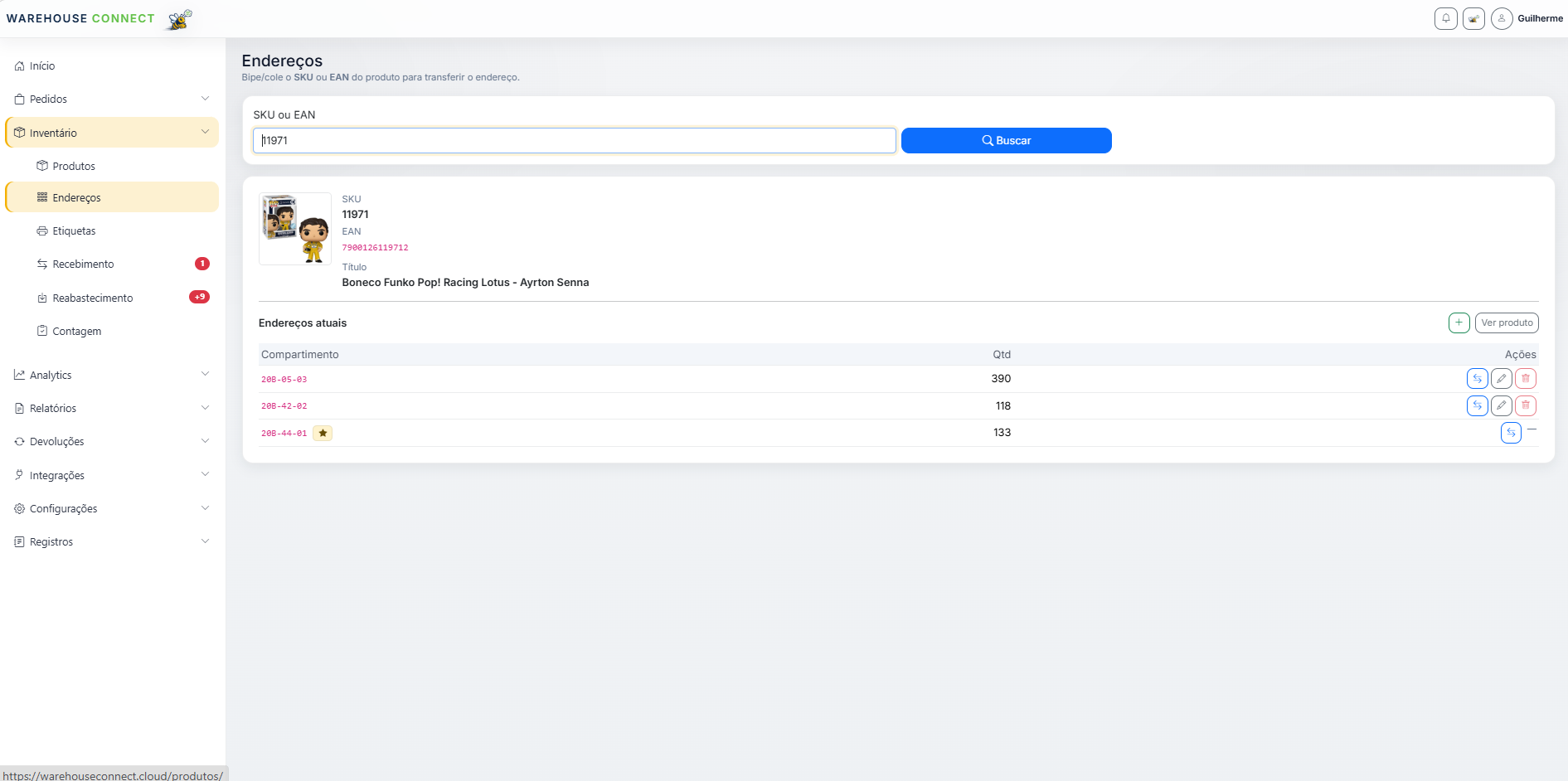Expand the Analytics menu

(x=112, y=375)
